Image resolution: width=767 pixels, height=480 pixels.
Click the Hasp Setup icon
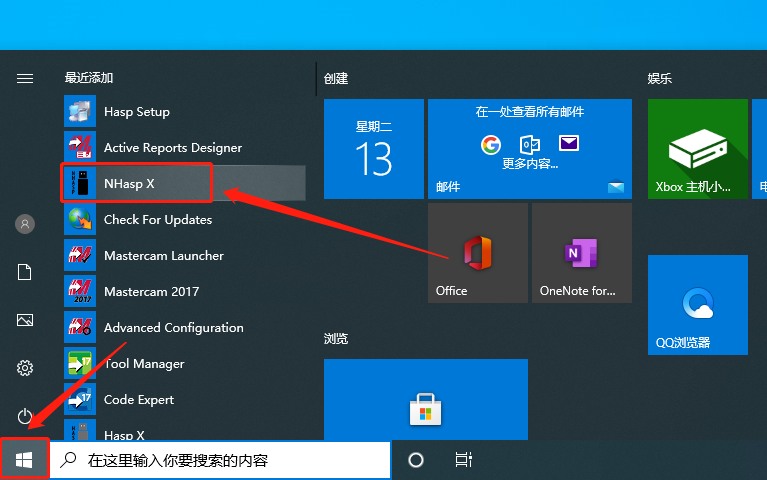(x=80, y=112)
